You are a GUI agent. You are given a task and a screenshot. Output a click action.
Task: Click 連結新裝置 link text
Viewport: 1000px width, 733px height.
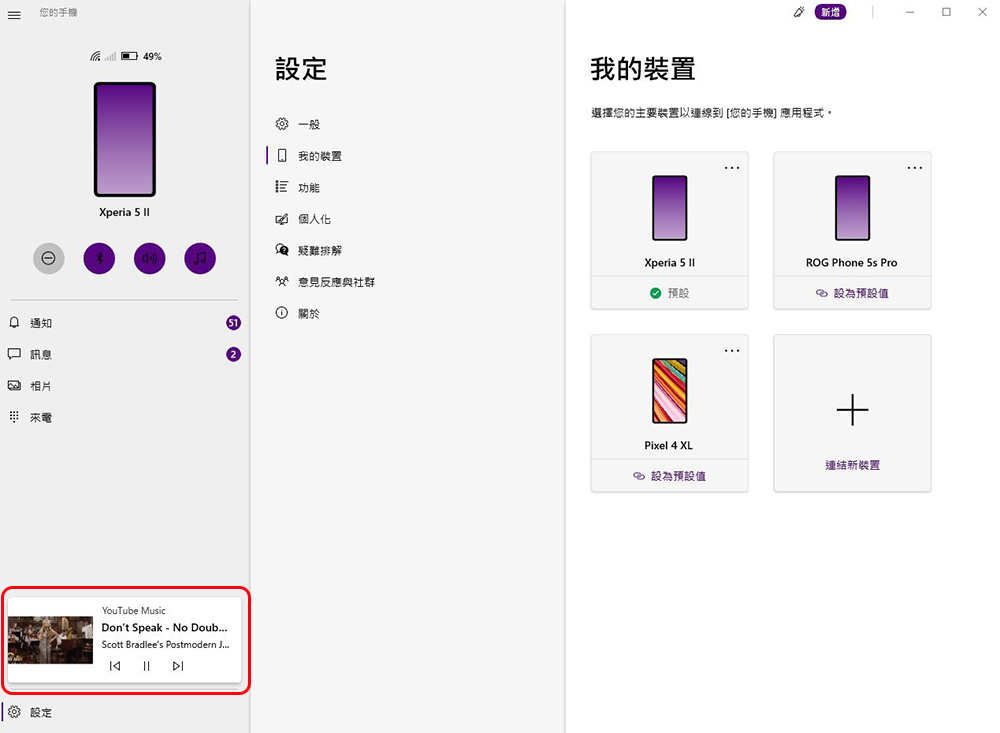[852, 465]
